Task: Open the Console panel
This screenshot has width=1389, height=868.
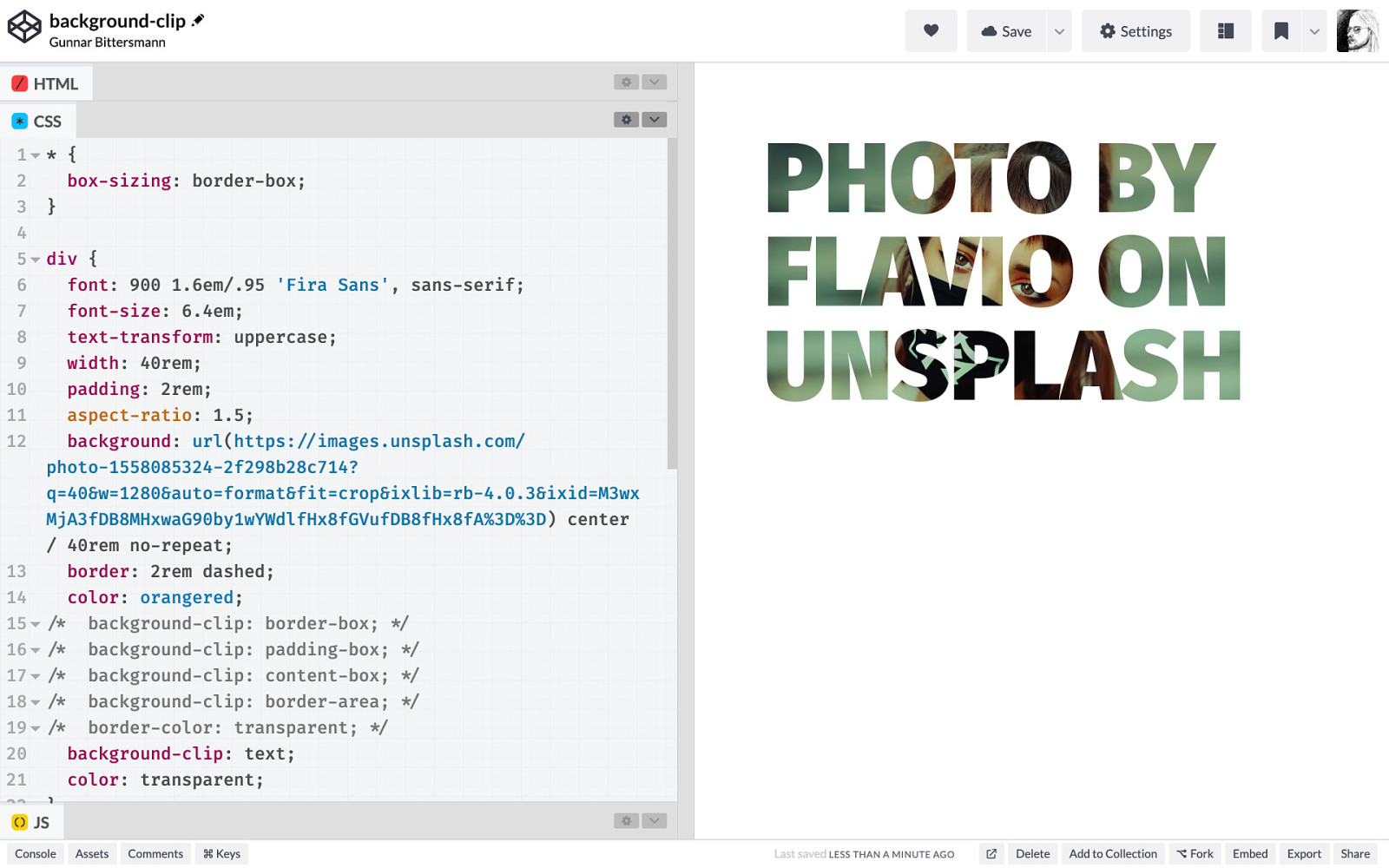Action: (x=36, y=854)
